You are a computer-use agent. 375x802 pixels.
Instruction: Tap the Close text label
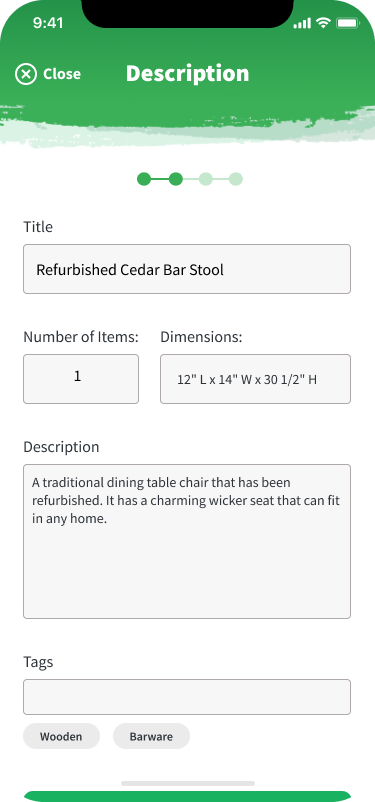tap(62, 74)
